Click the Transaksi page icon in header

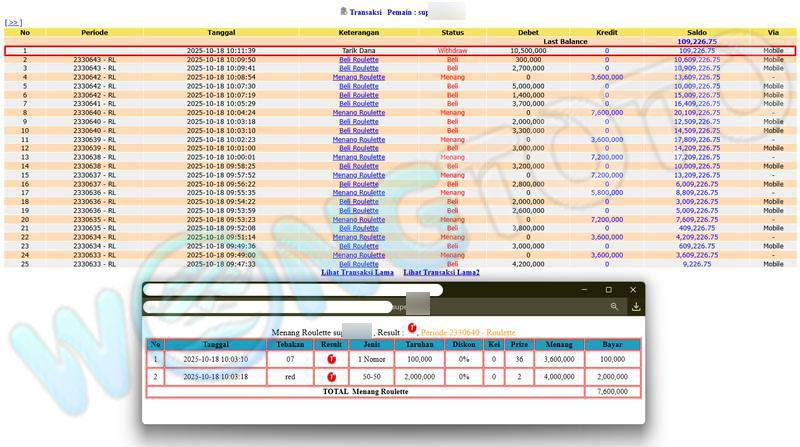pyautogui.click(x=343, y=11)
